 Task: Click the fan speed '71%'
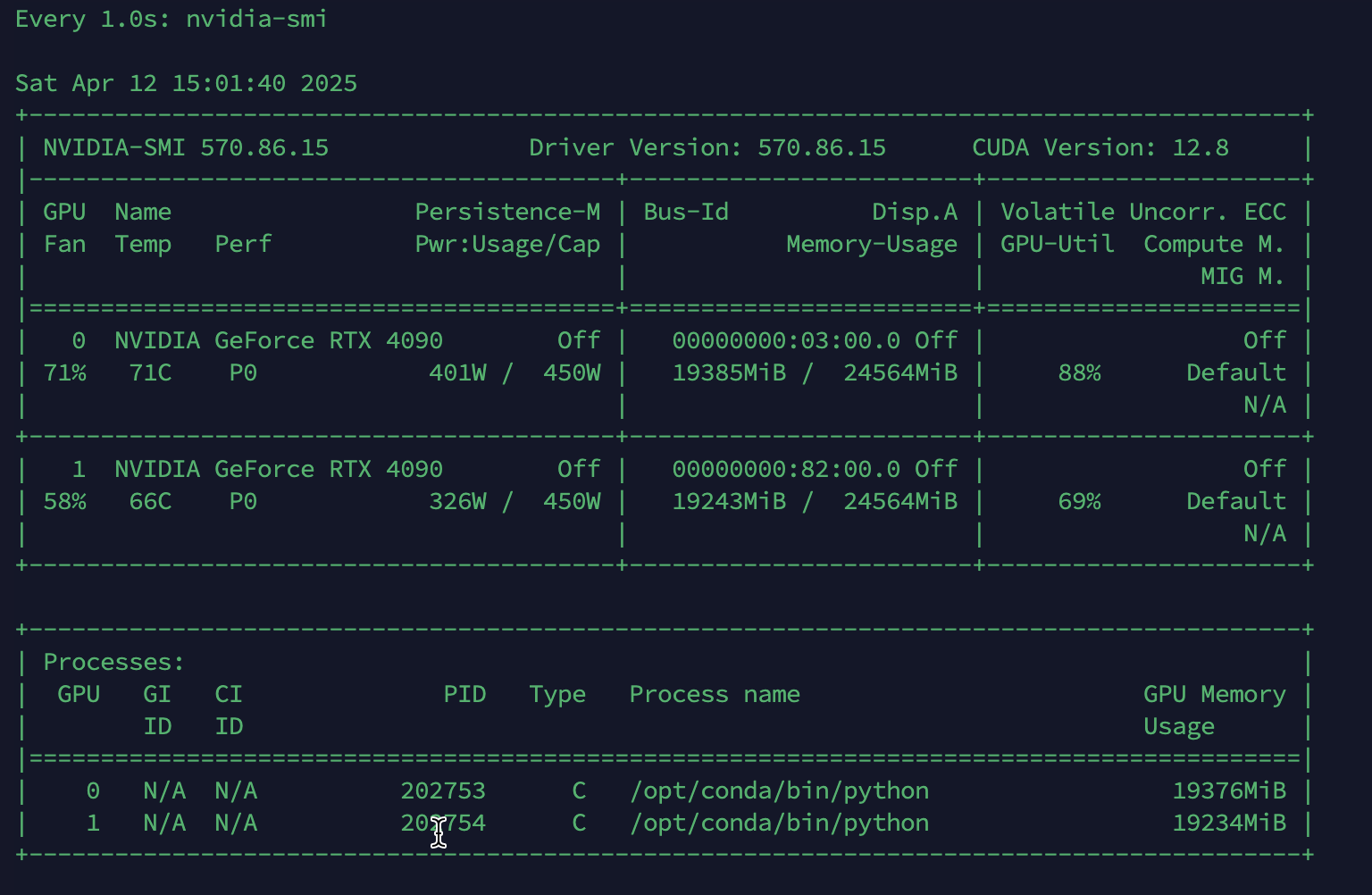64,372
